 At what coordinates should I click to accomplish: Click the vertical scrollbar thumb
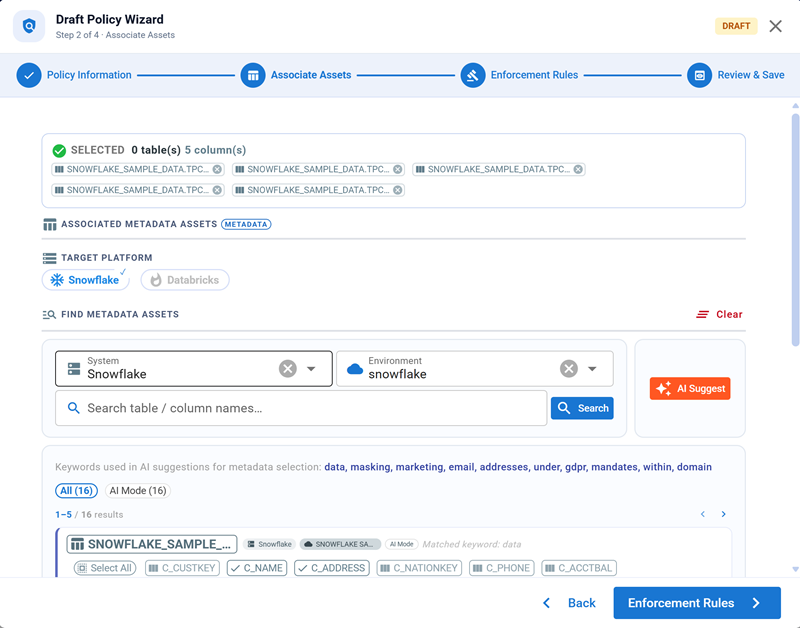(795, 230)
